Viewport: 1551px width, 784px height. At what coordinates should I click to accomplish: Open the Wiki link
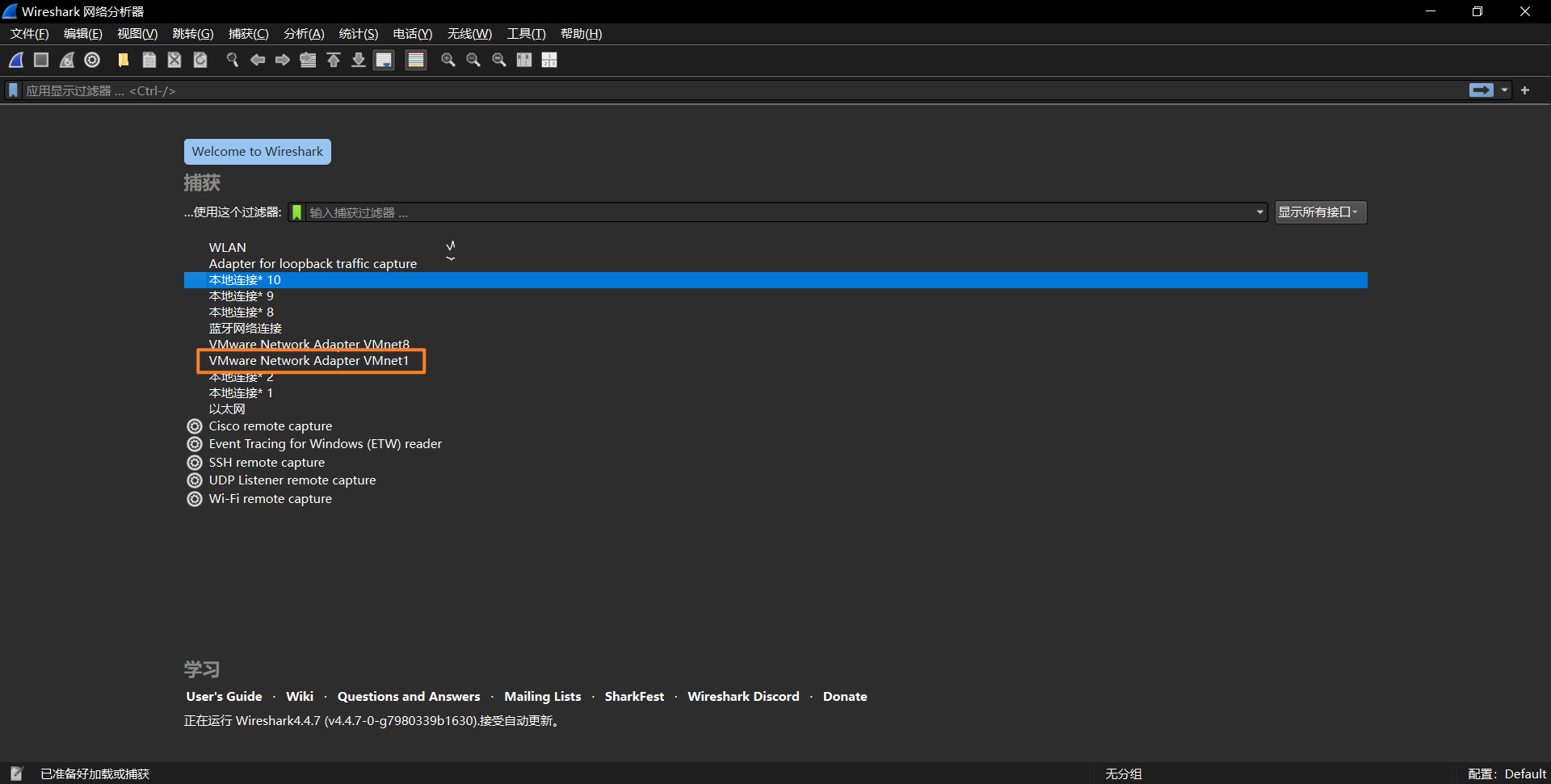pos(300,696)
